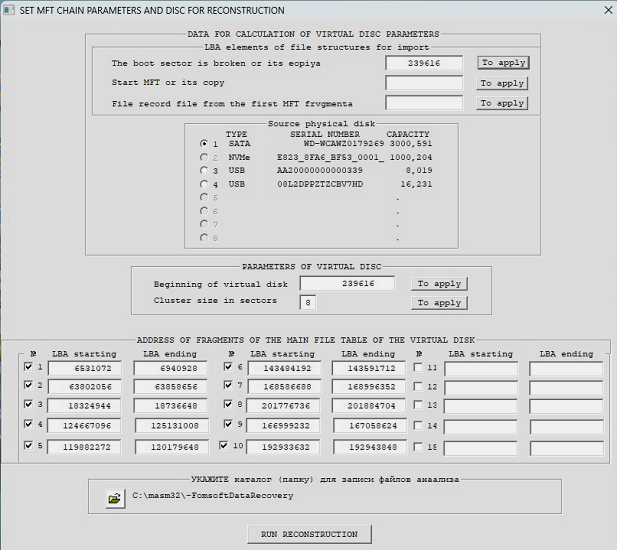
Task: Edit fragment 10 LBA starting 192933632
Action: coord(283,447)
